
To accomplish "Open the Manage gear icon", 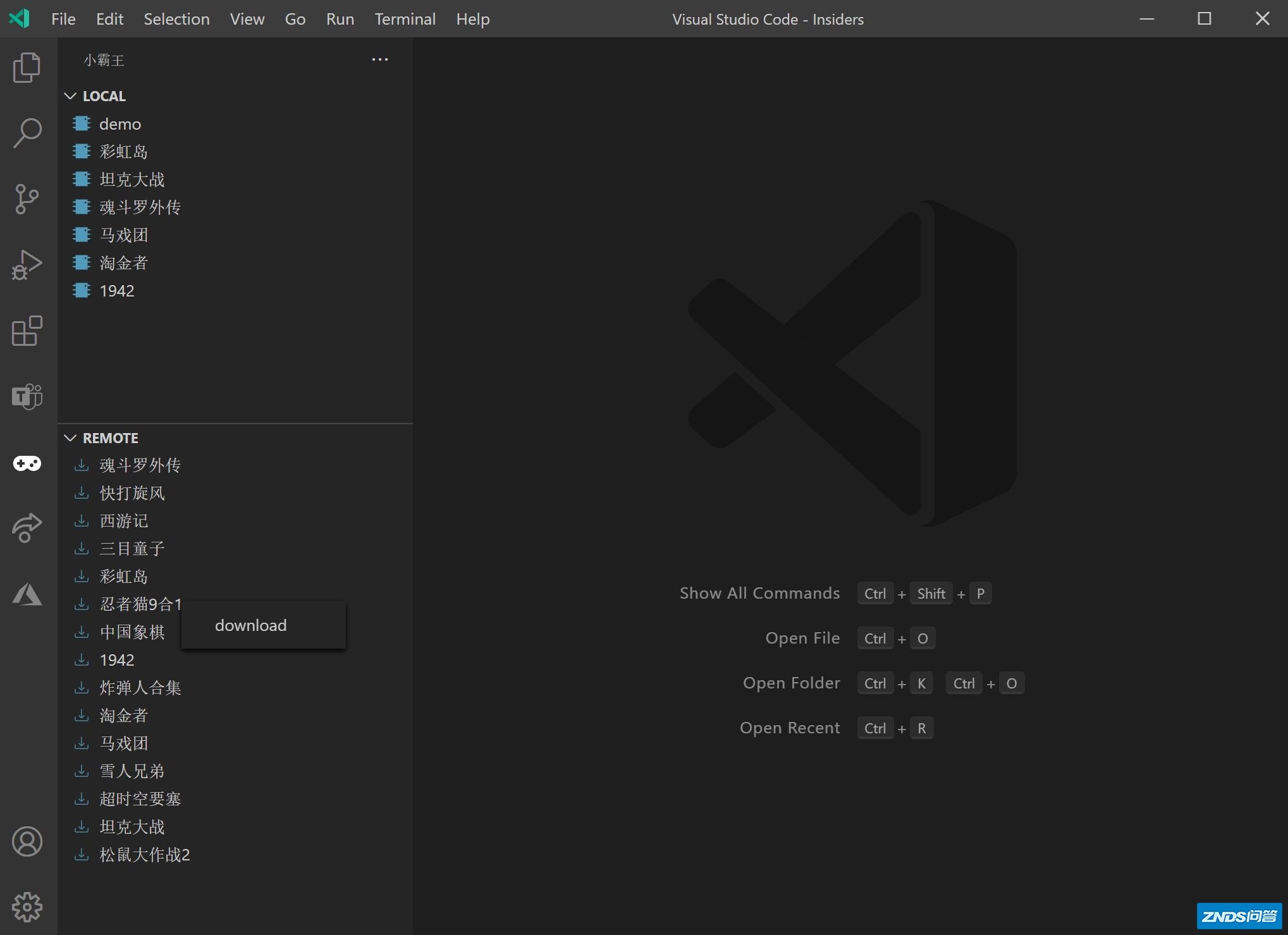I will (27, 907).
